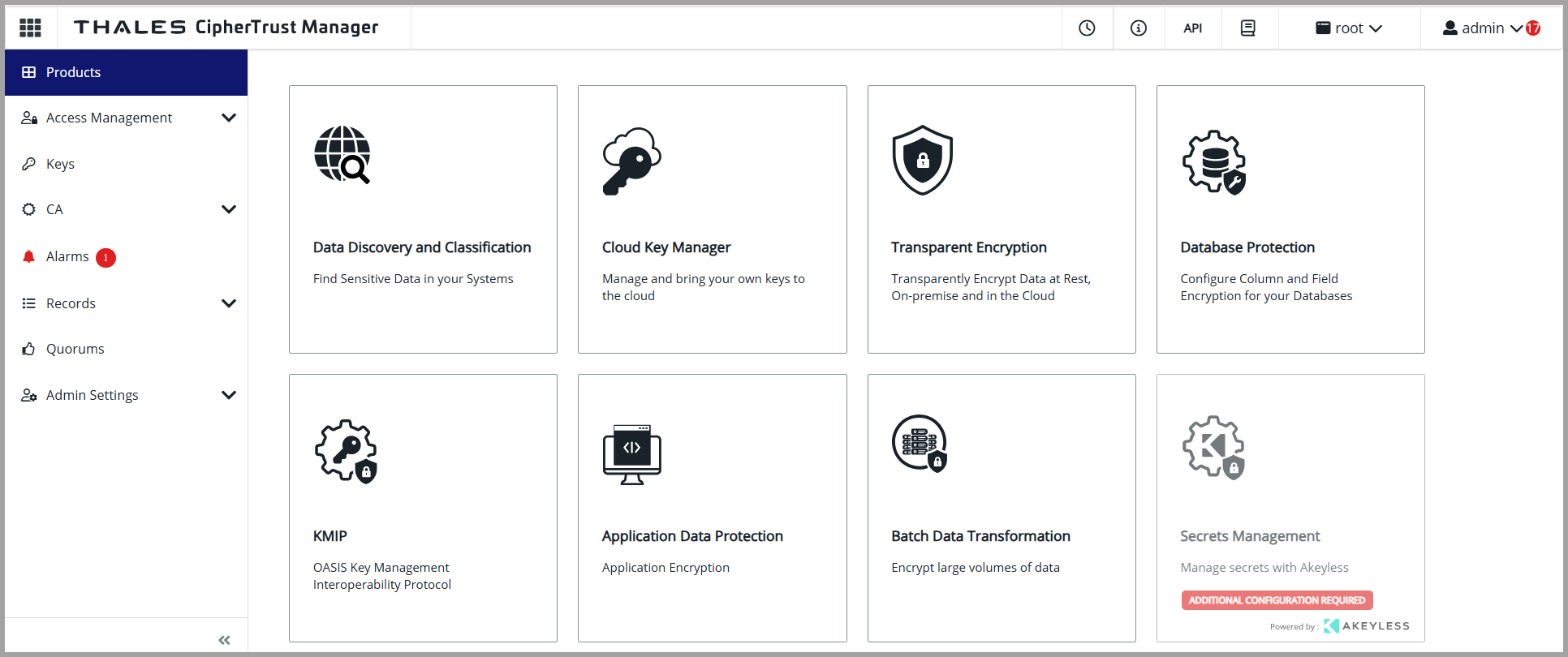
Task: Go to Keys in the sidebar
Action: [x=60, y=164]
